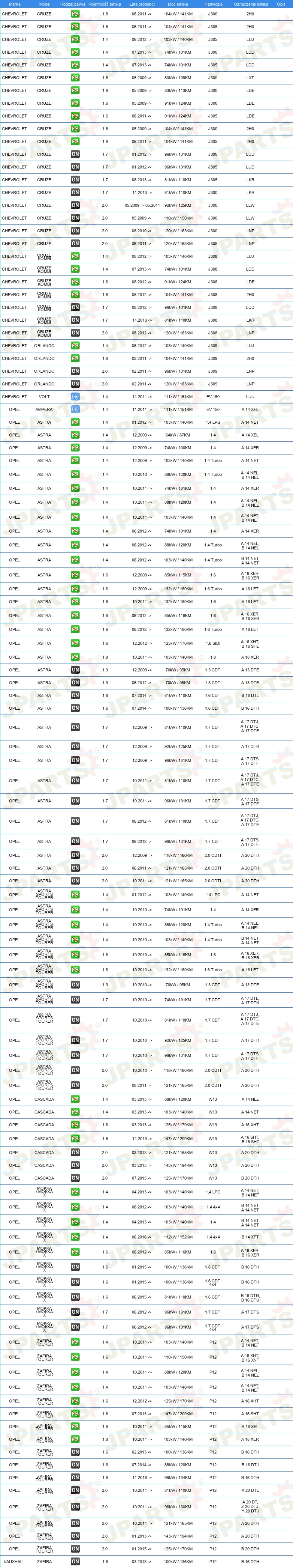This screenshot has width=293, height=1568.
Task: Click petrol icon in Orlando LUJ row
Action: click(75, 346)
